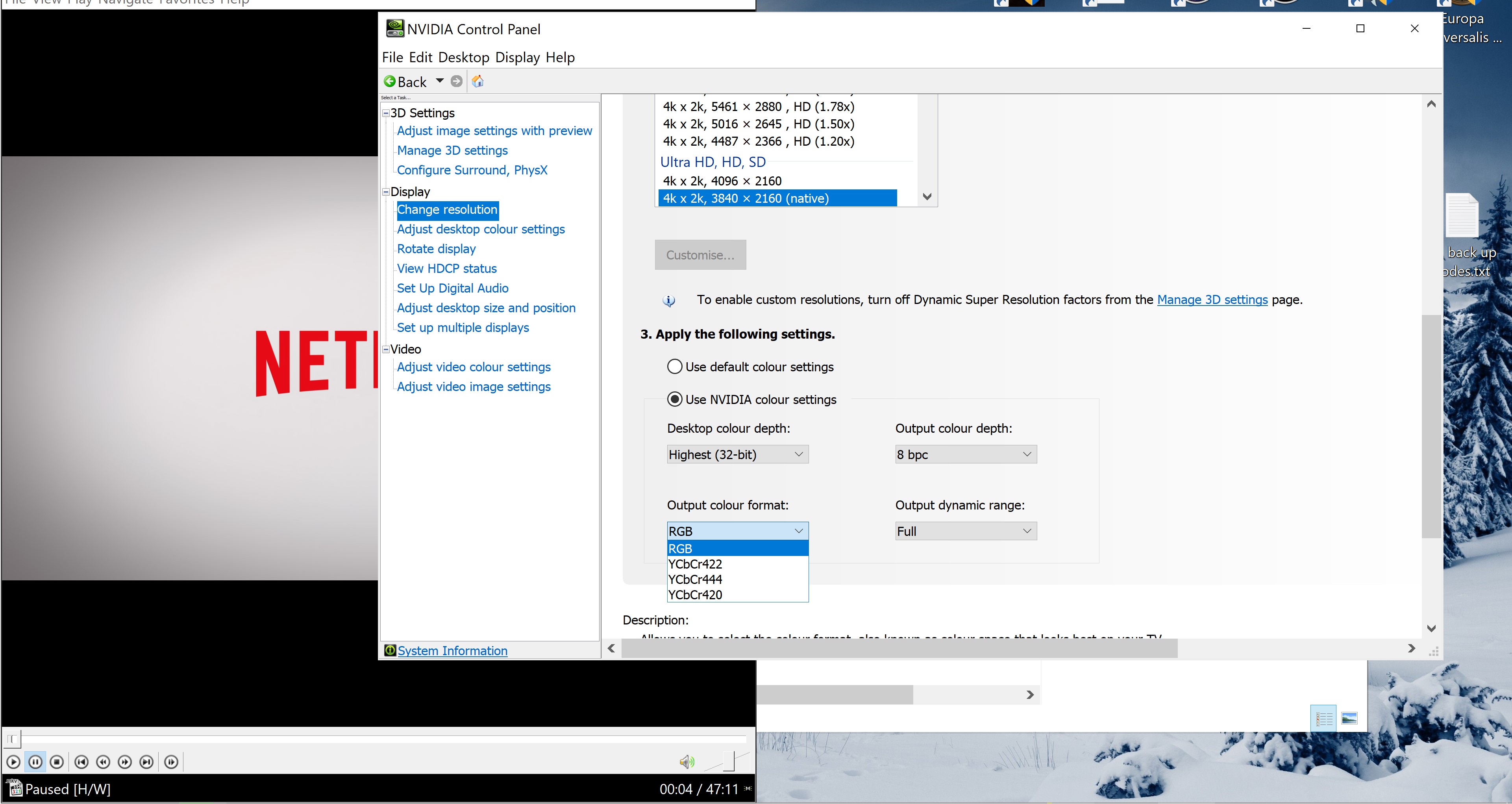
Task: Click the frame-step icon in player
Action: [x=171, y=762]
